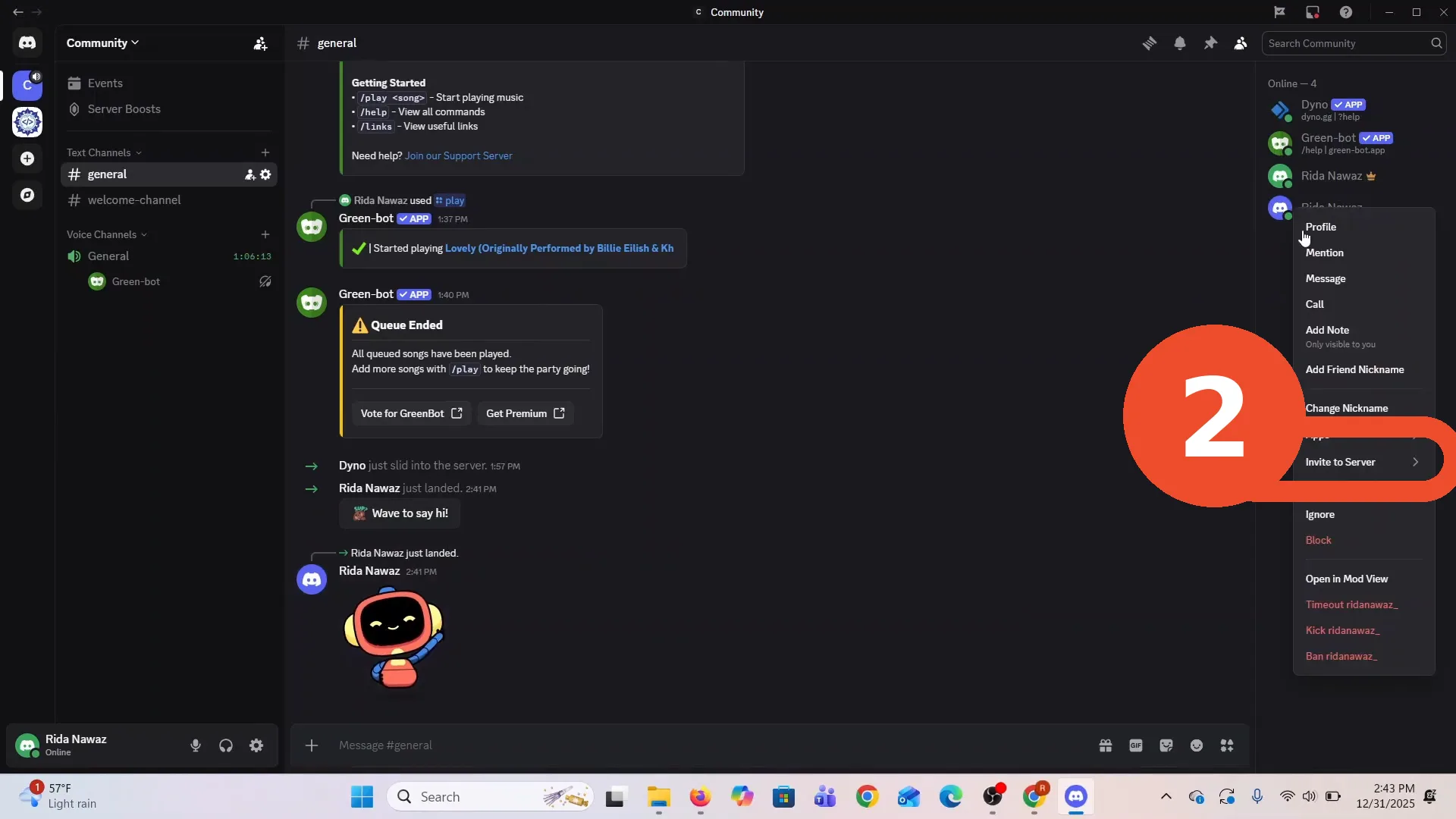Choose Mention from the context menu

1363,253
